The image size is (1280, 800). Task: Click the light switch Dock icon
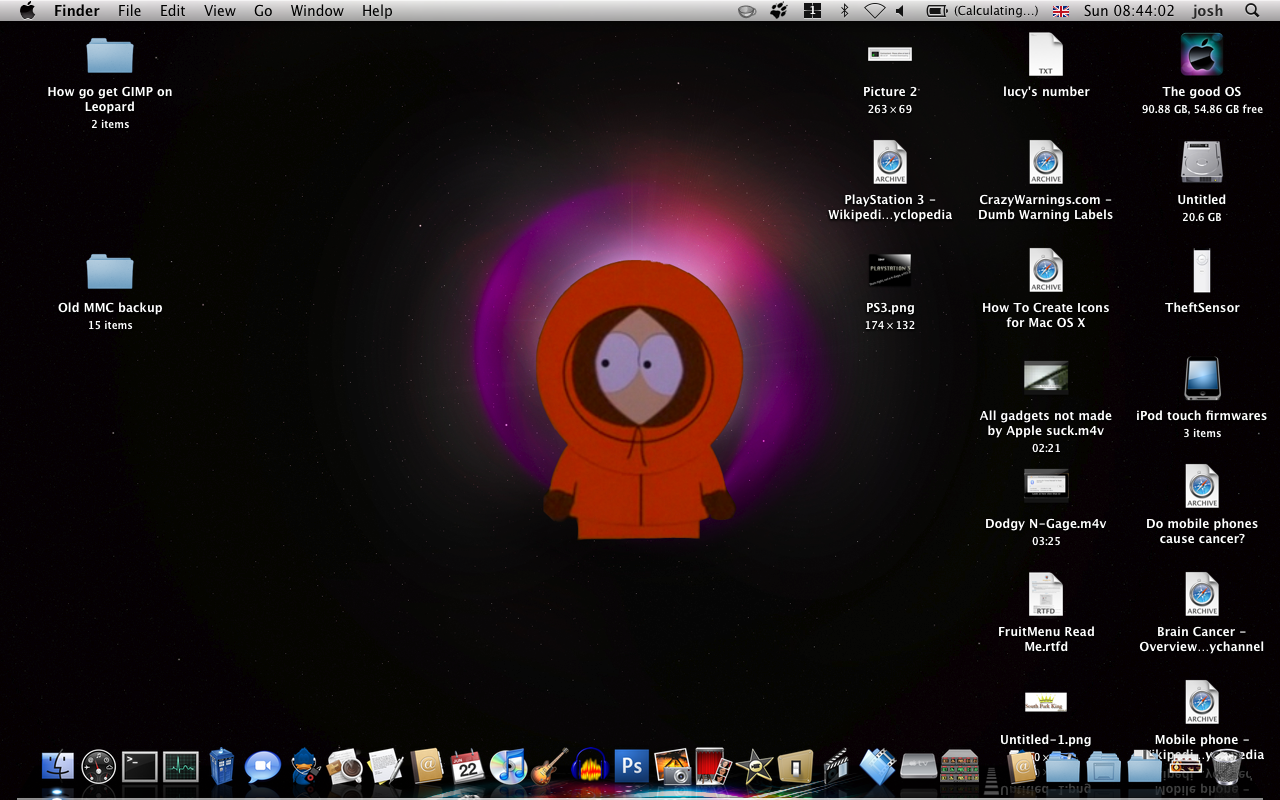[795, 767]
